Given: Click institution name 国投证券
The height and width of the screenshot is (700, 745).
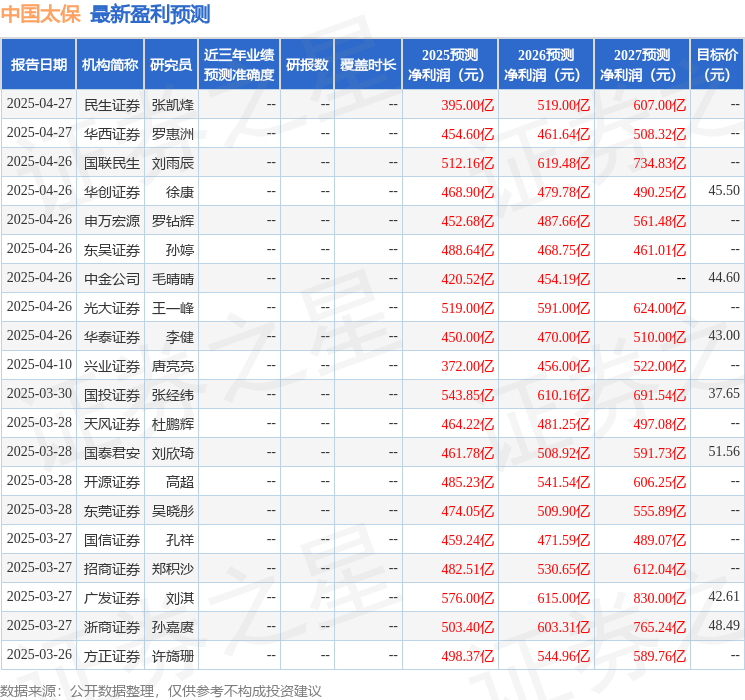Looking at the screenshot, I should point(112,395).
